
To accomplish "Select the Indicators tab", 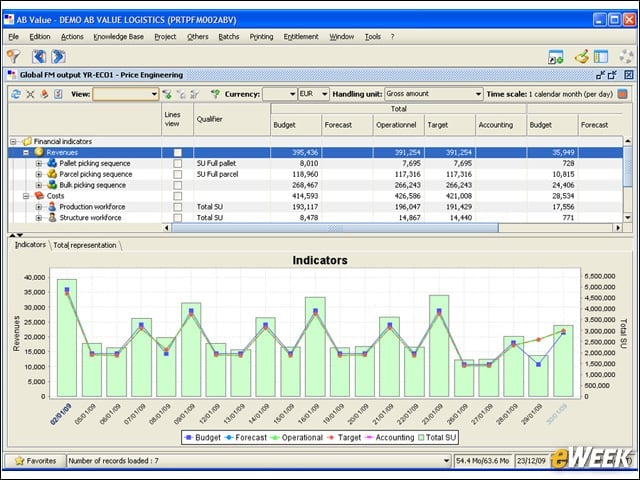I will pos(30,245).
